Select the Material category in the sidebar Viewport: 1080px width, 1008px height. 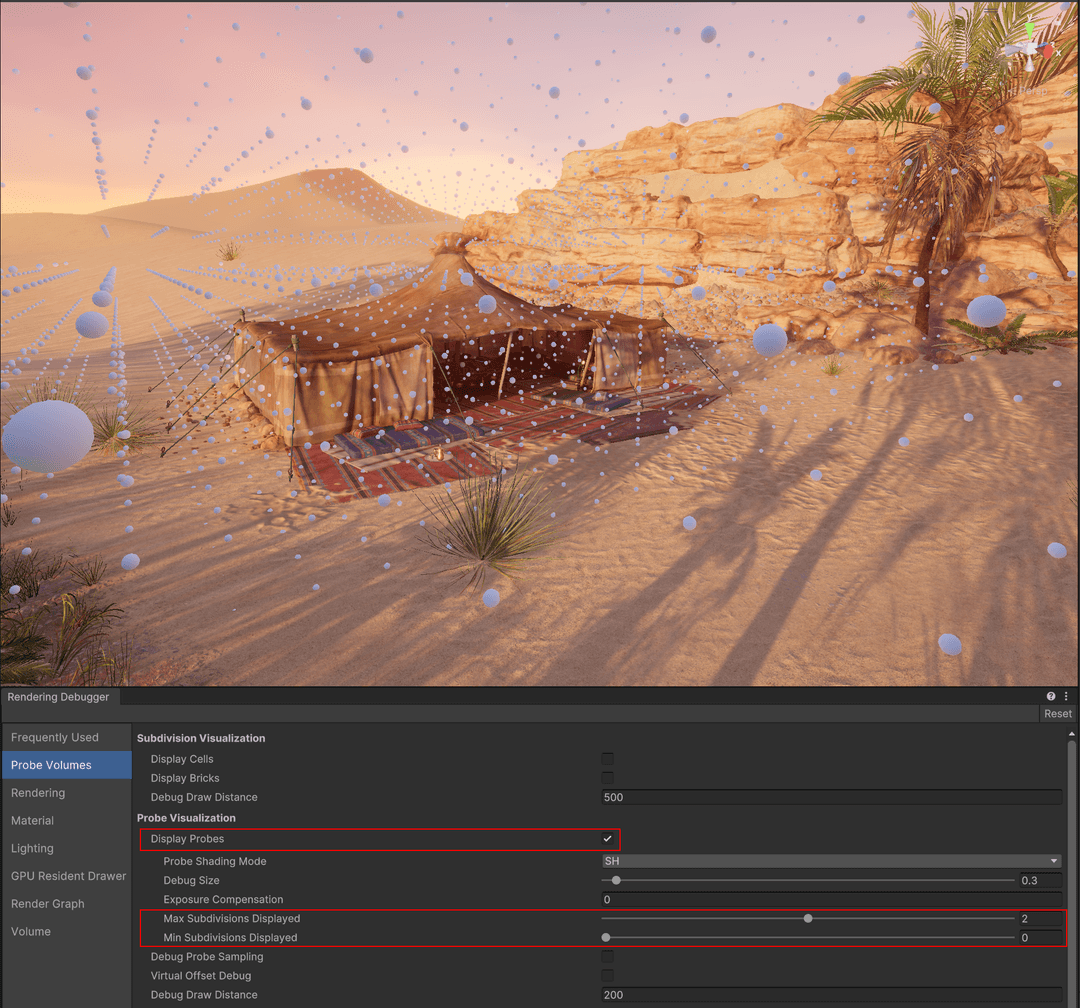point(32,820)
